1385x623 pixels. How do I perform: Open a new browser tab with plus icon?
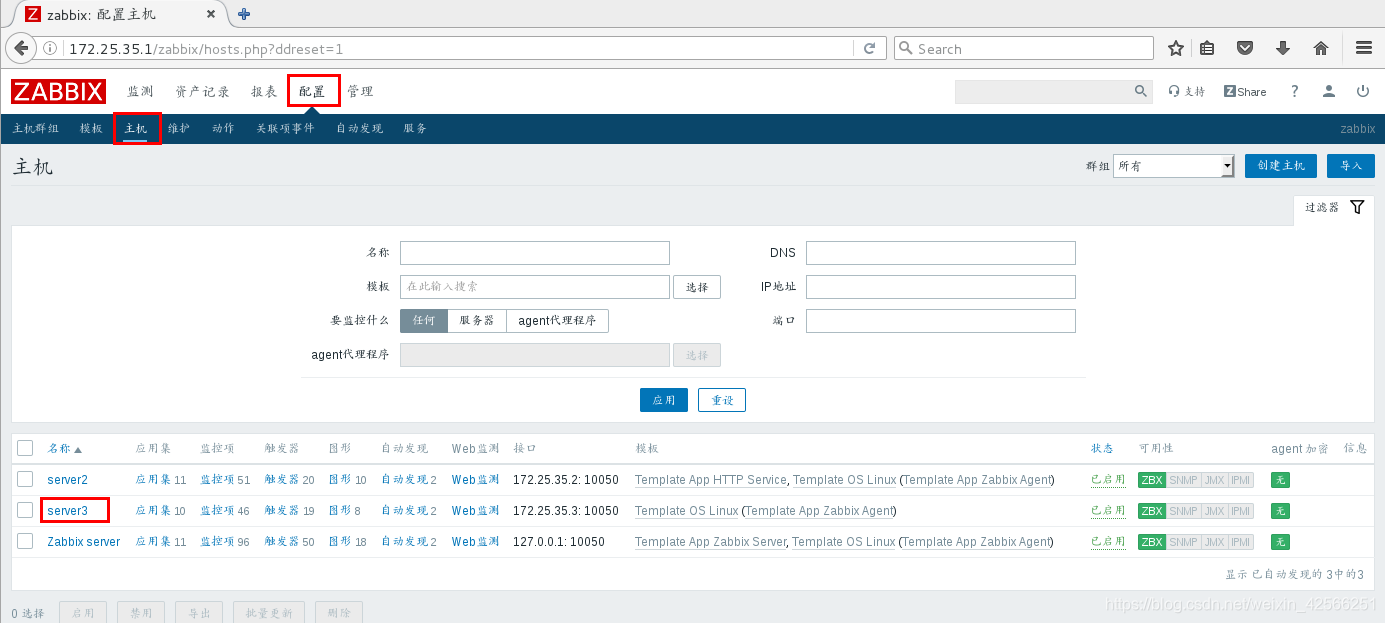pos(244,14)
